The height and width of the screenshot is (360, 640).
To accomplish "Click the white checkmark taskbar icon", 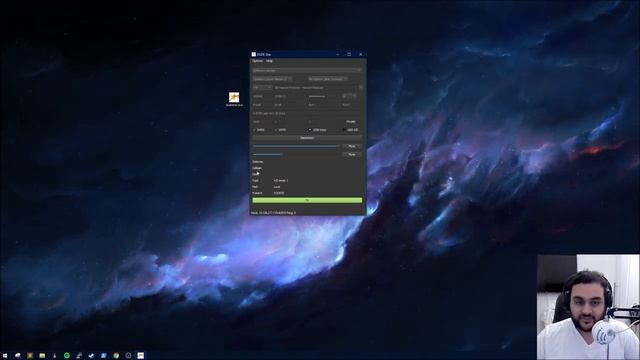I will [x=91, y=356].
